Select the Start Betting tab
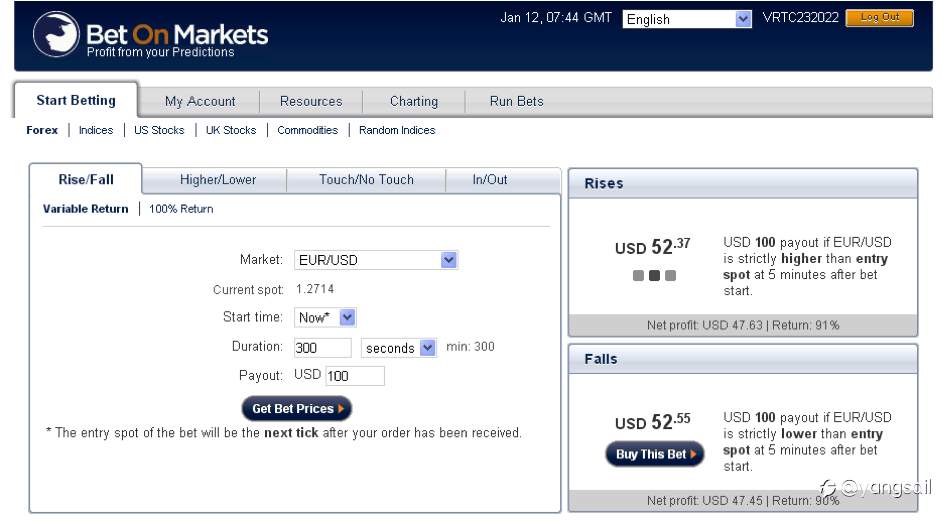942x522 pixels. click(76, 100)
